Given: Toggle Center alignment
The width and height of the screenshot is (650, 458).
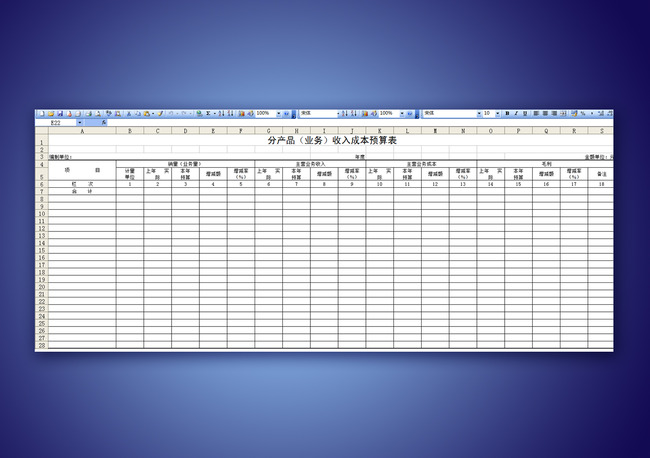Looking at the screenshot, I should [545, 114].
